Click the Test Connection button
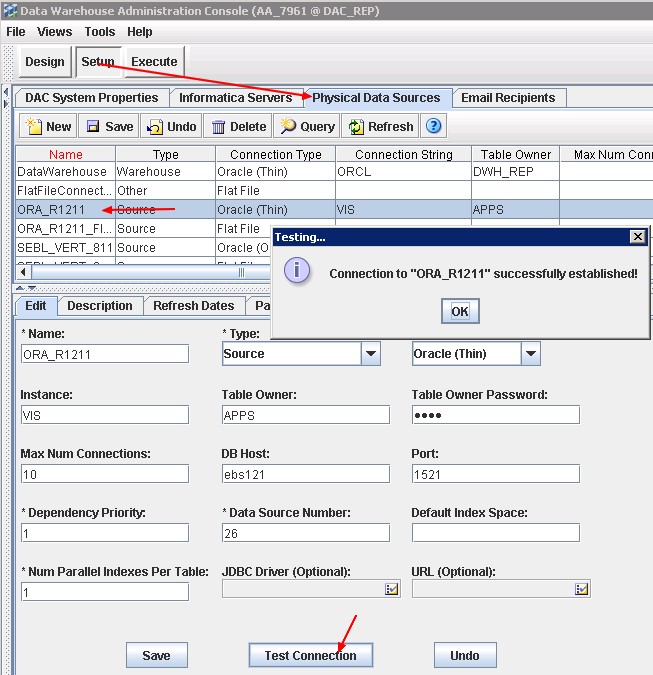Image resolution: width=653 pixels, height=675 pixels. click(x=310, y=655)
